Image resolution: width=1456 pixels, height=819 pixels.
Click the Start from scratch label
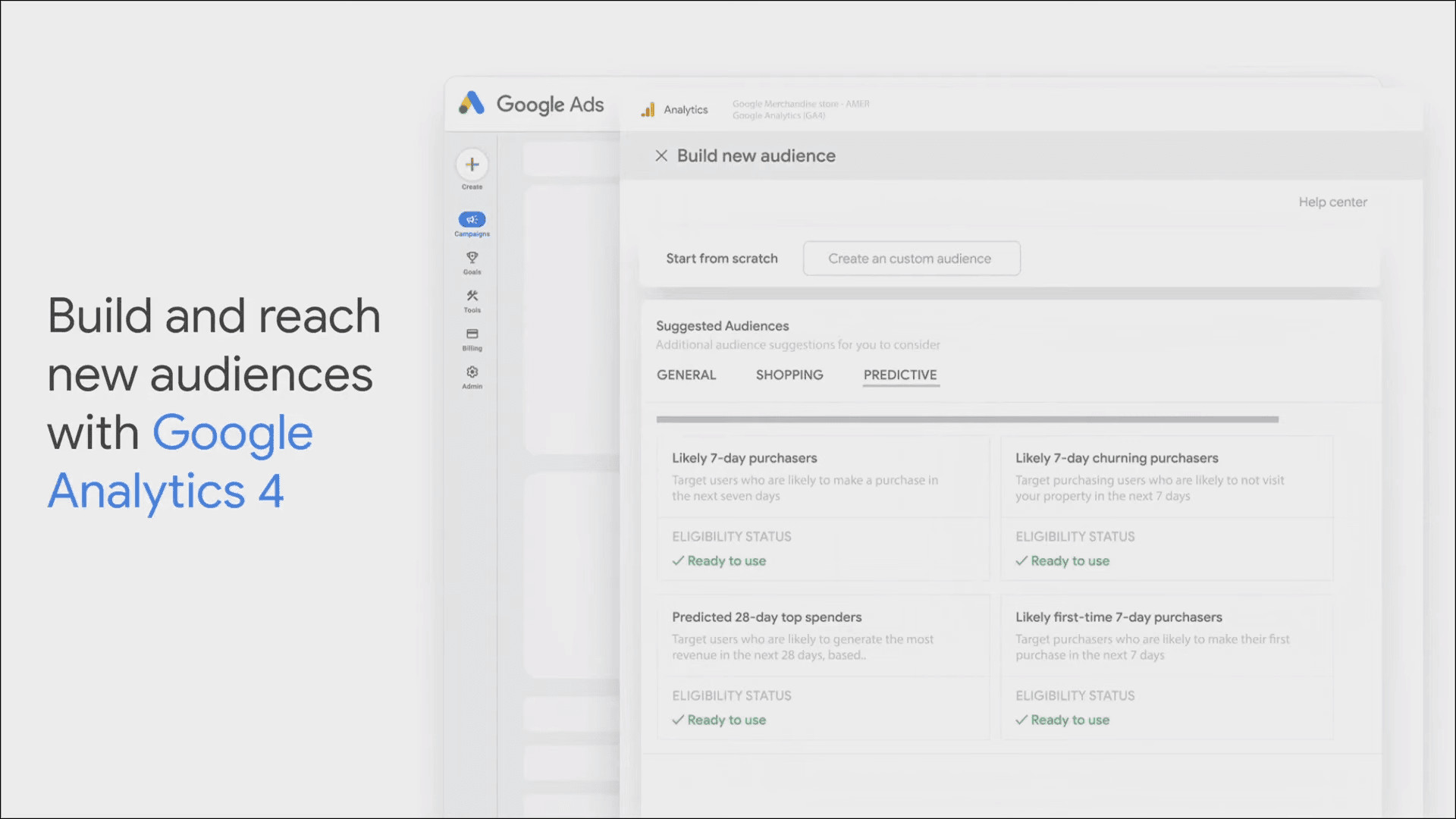(x=722, y=259)
